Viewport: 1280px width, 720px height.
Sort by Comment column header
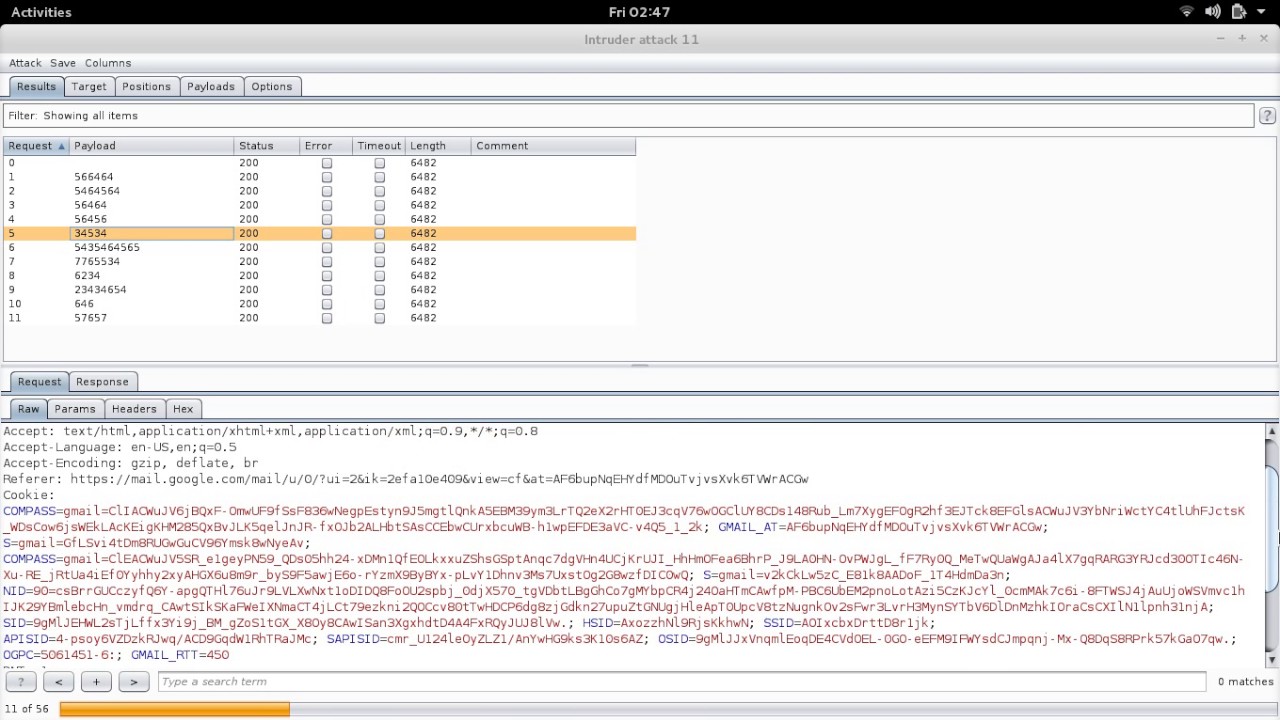click(553, 146)
